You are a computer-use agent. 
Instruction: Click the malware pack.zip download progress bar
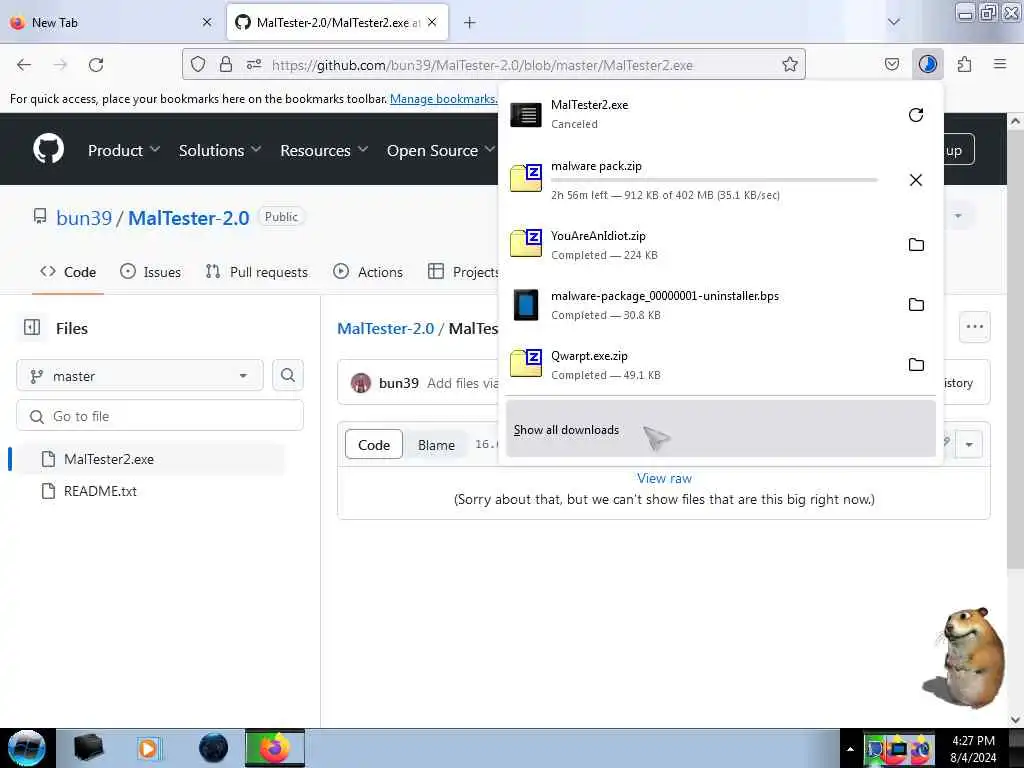coord(714,180)
